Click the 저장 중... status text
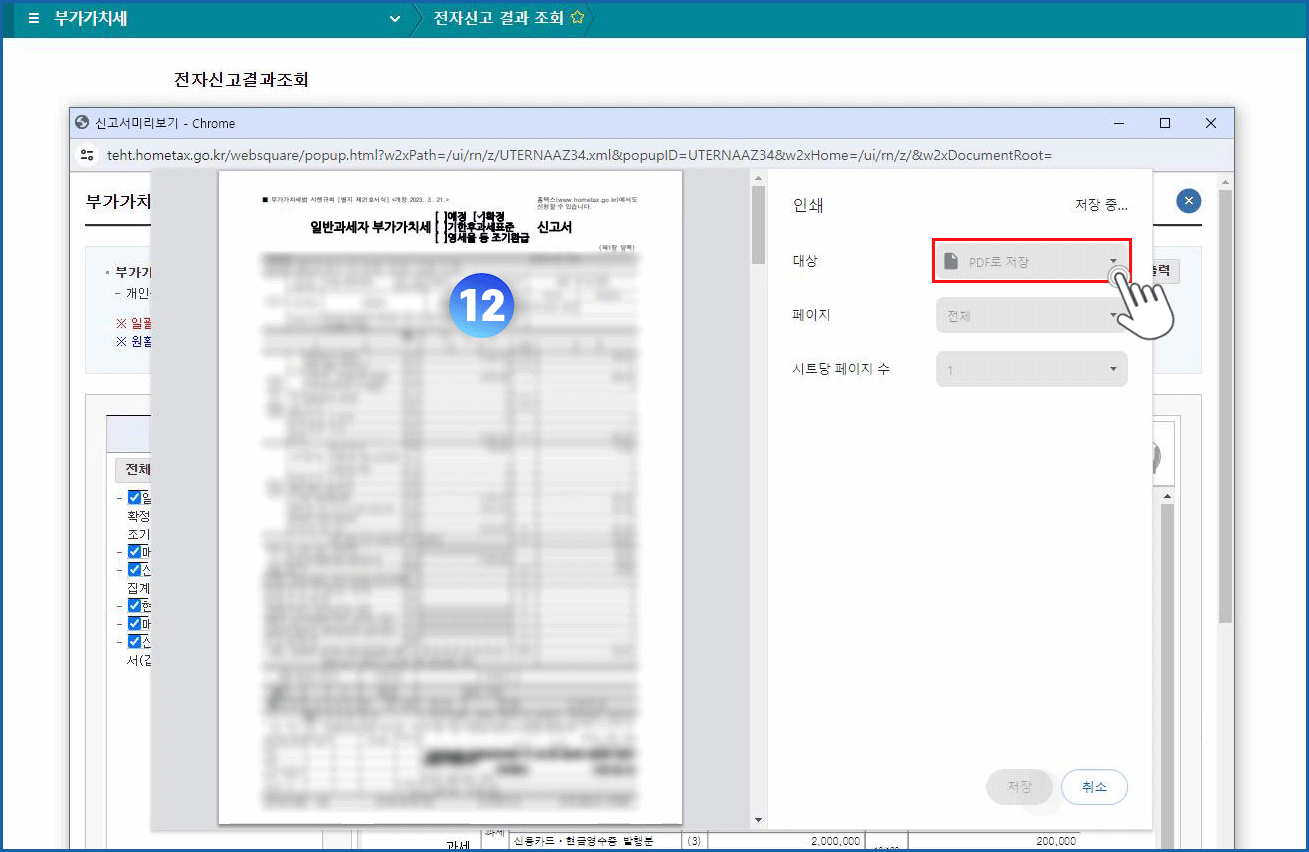 coord(1101,205)
